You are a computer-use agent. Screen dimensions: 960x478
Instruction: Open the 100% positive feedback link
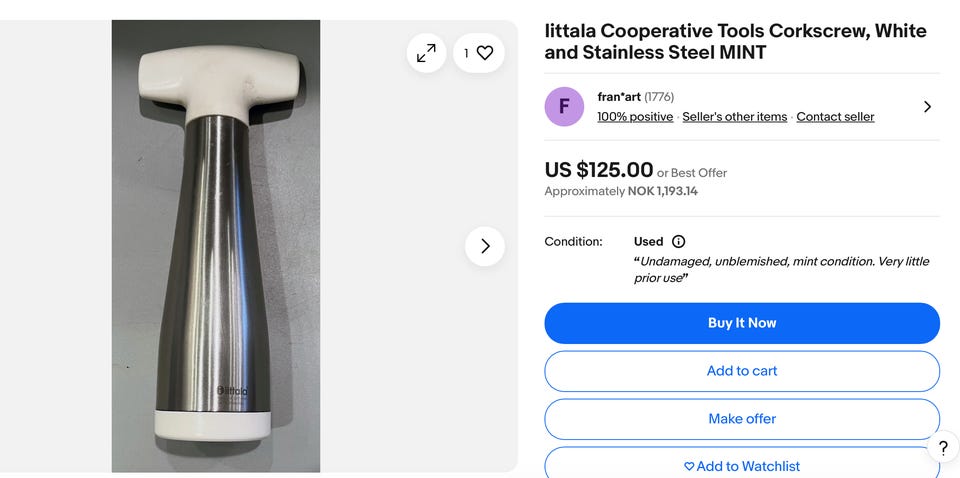pos(635,117)
